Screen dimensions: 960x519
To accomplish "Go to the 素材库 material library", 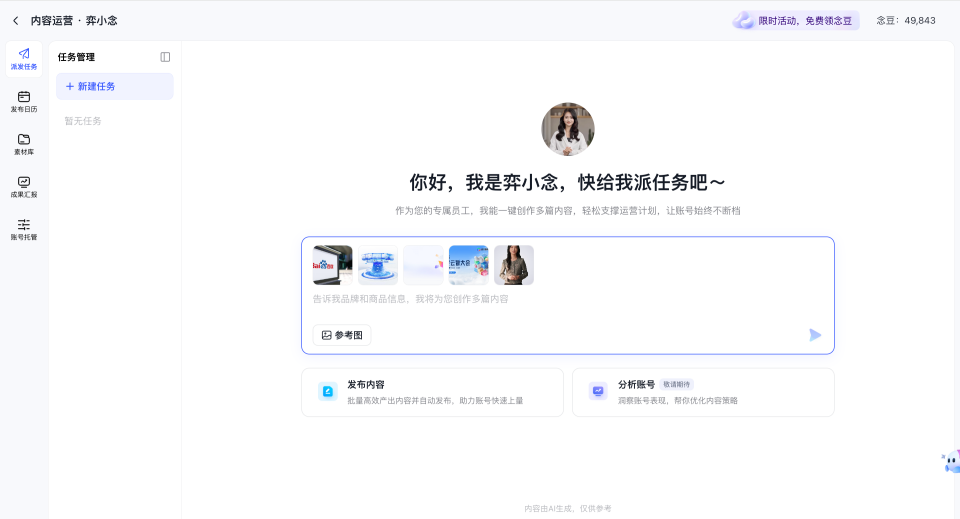I will [24, 144].
